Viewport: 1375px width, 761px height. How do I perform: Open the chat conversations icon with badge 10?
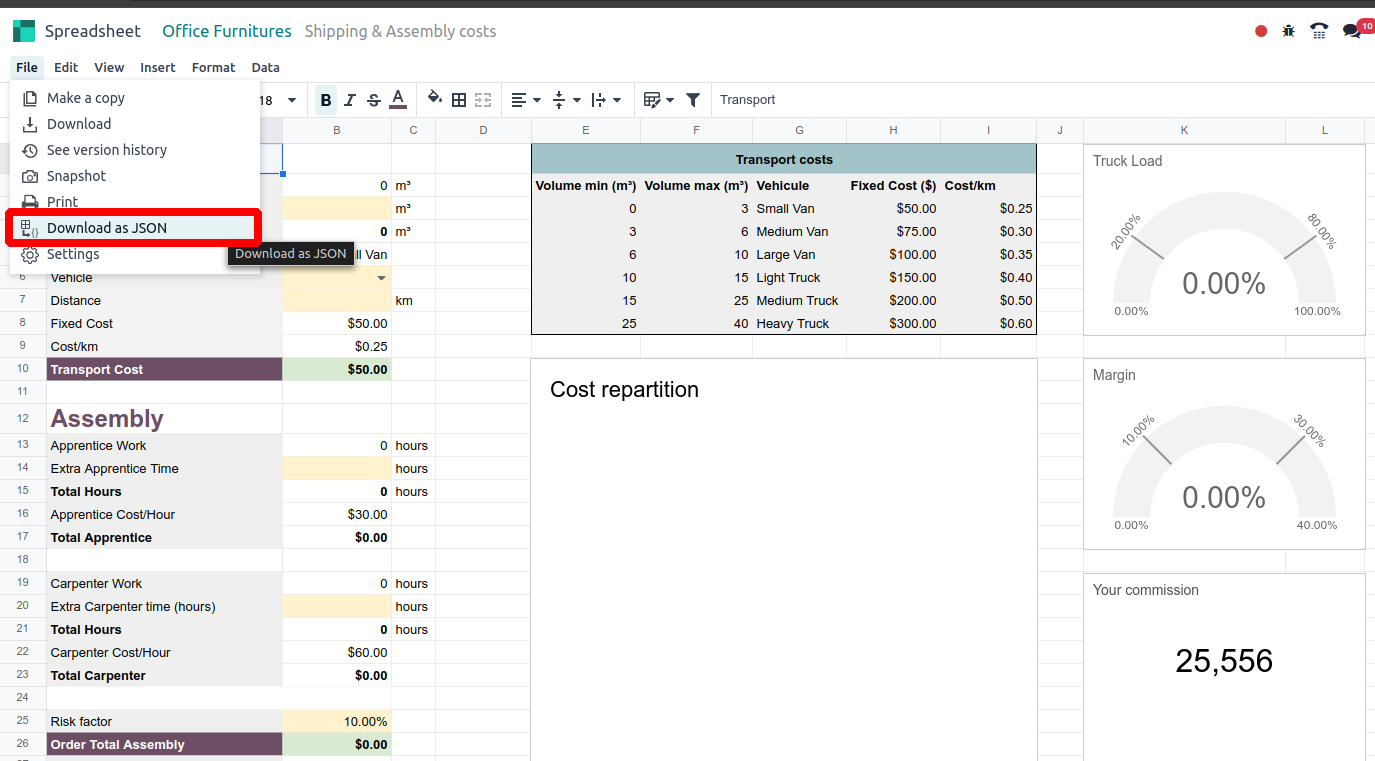click(x=1352, y=31)
